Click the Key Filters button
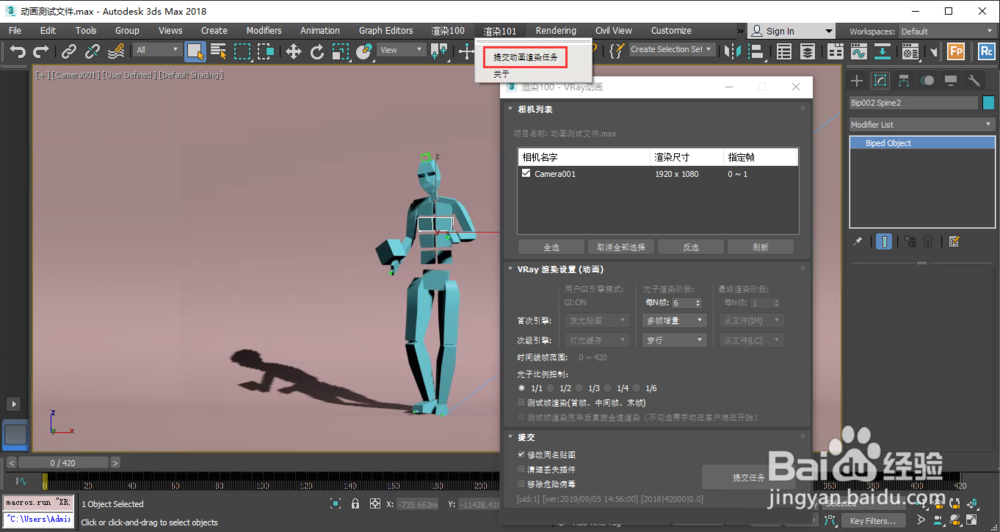 (x=872, y=521)
